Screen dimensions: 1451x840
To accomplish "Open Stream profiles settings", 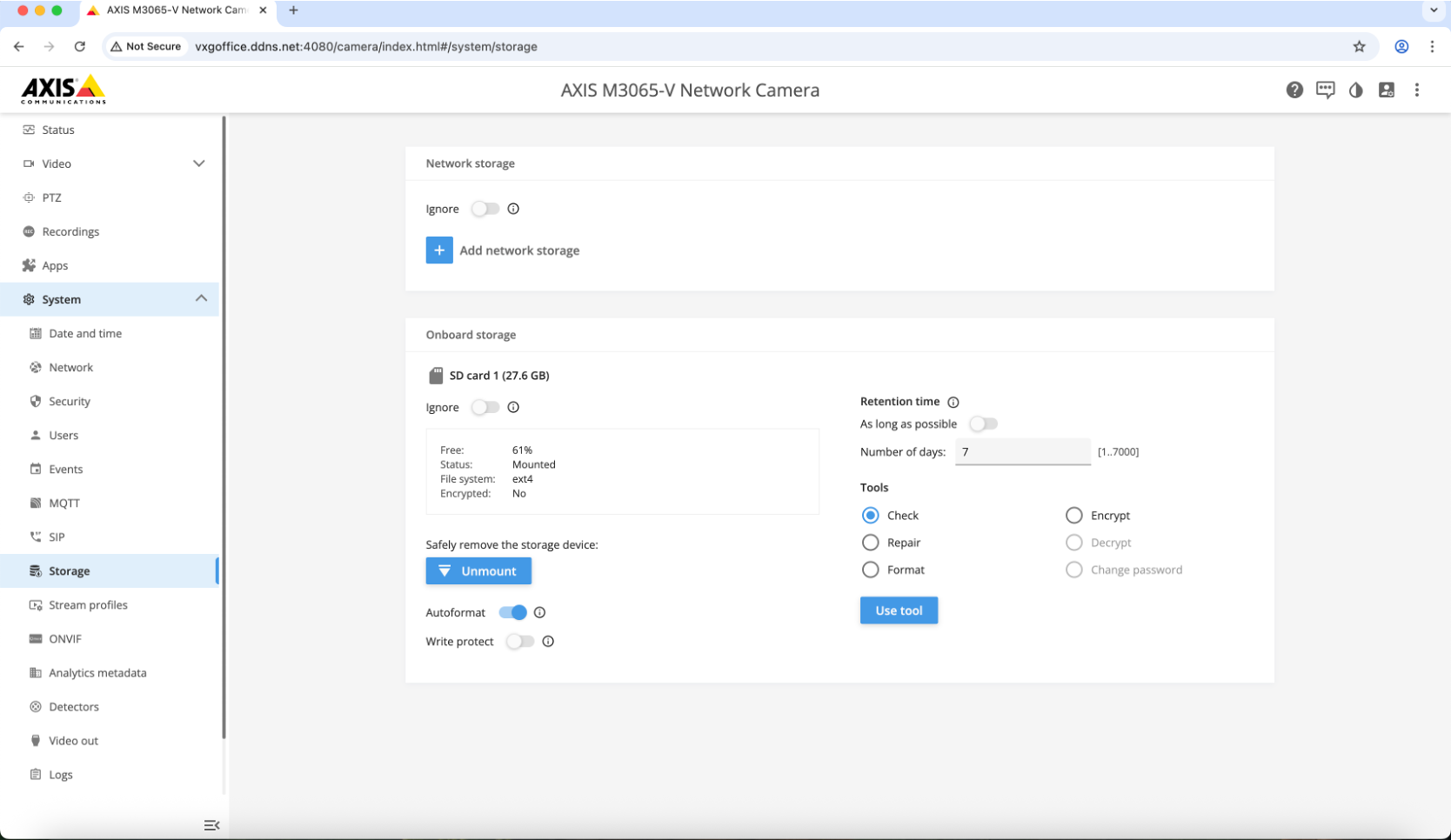I will click(110, 604).
